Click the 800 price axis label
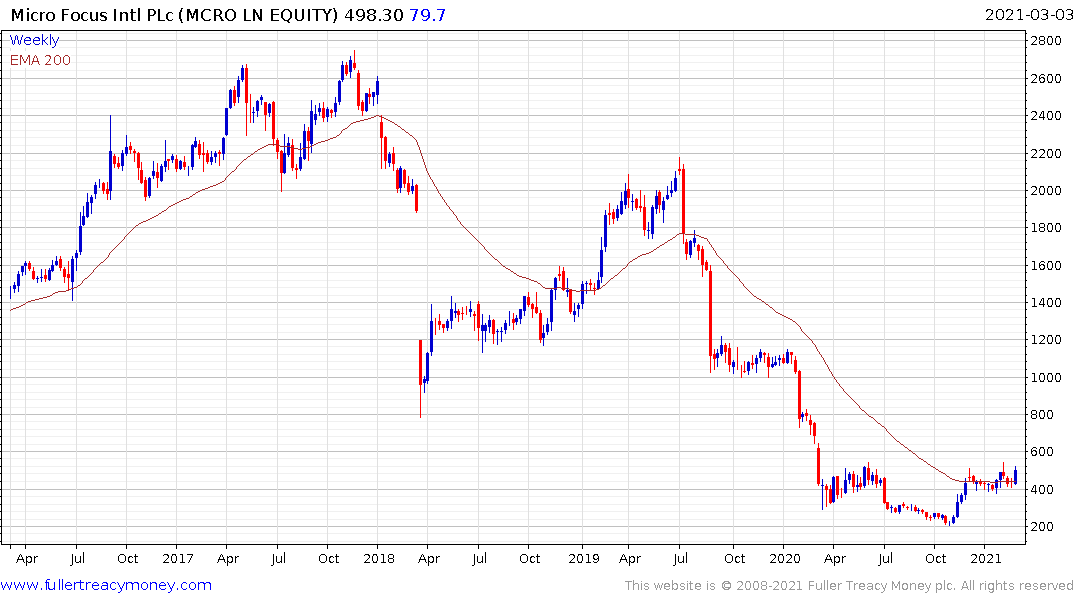The image size is (1075, 600). [x=1043, y=414]
